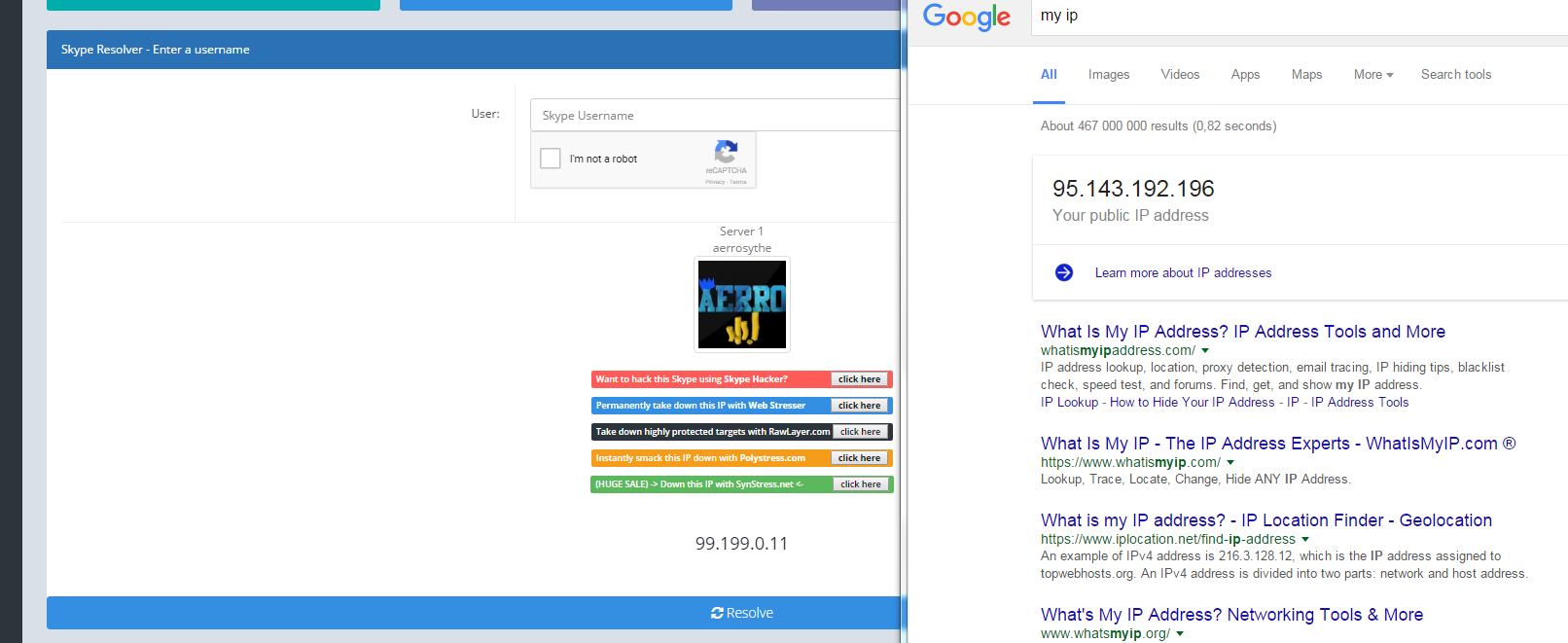
Task: Click the www.whatsmyip.org/ green URL
Action: click(x=1105, y=633)
